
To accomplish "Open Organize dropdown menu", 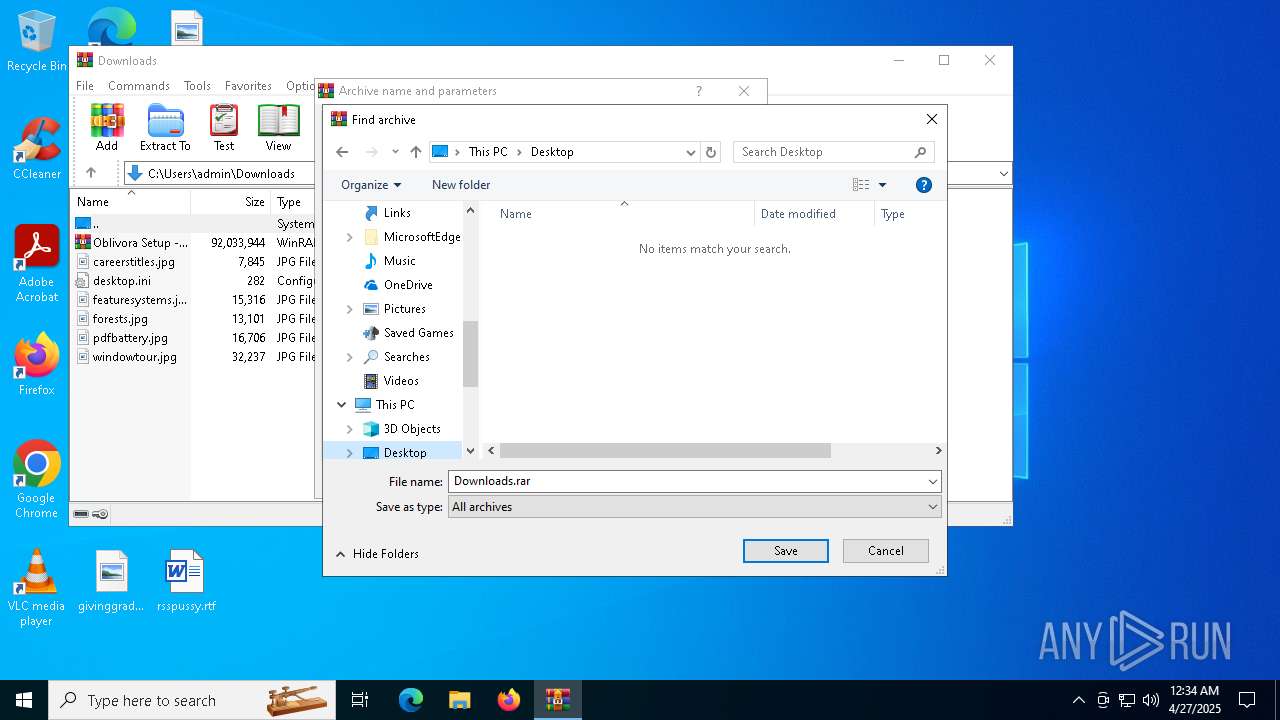I will 371,185.
